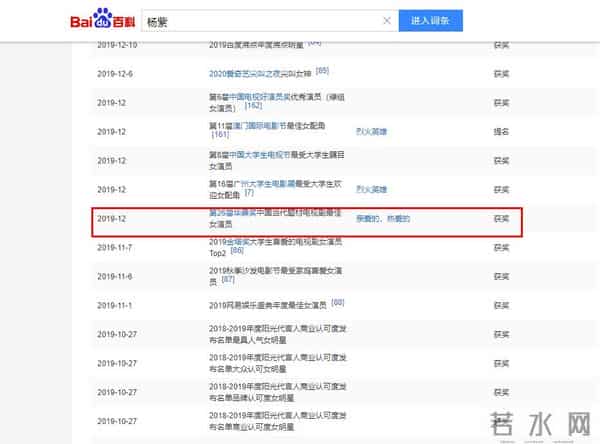Click 获奖 in the 2019-11-7 row

[501, 248]
